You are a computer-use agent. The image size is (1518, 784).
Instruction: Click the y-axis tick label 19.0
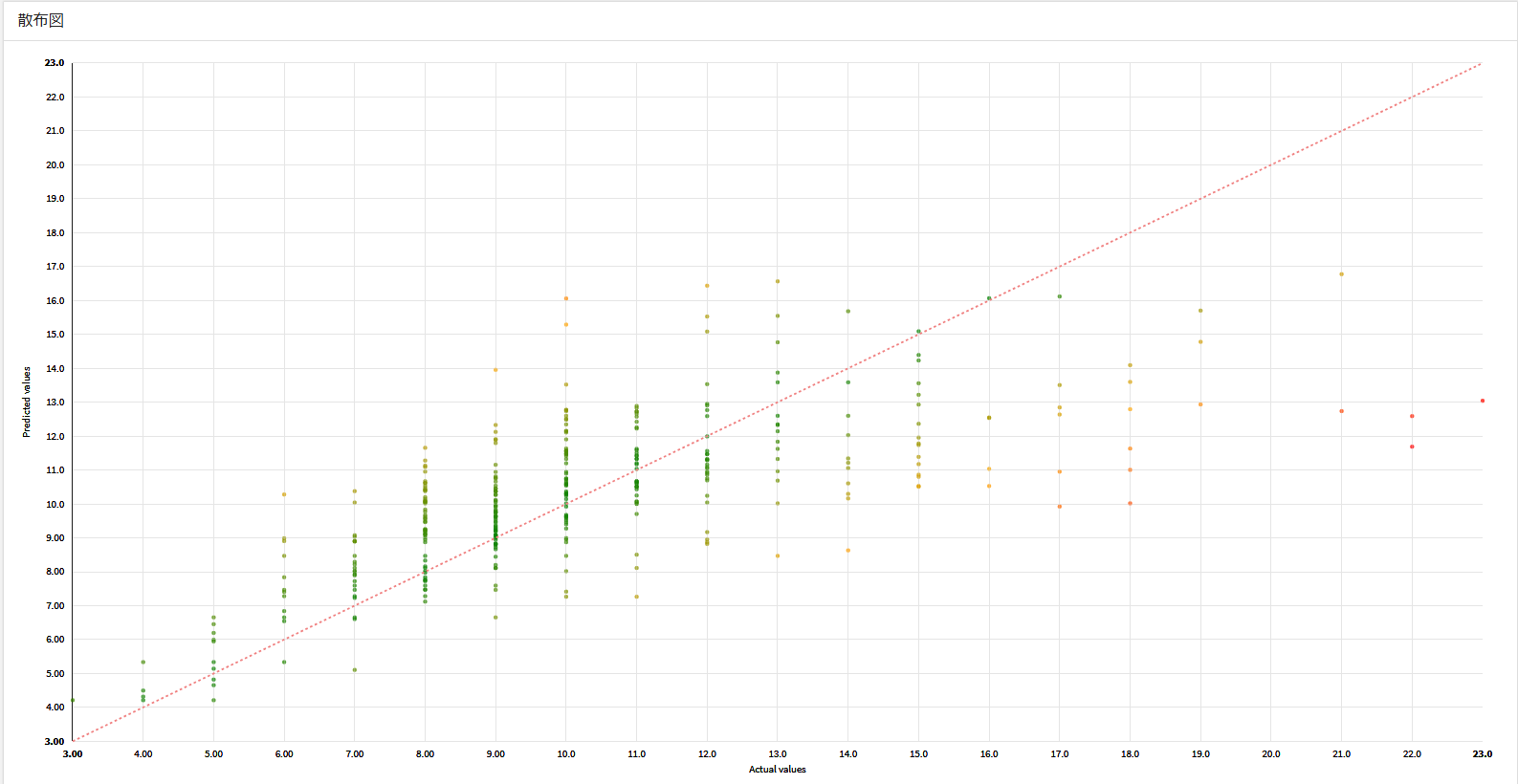click(55, 199)
